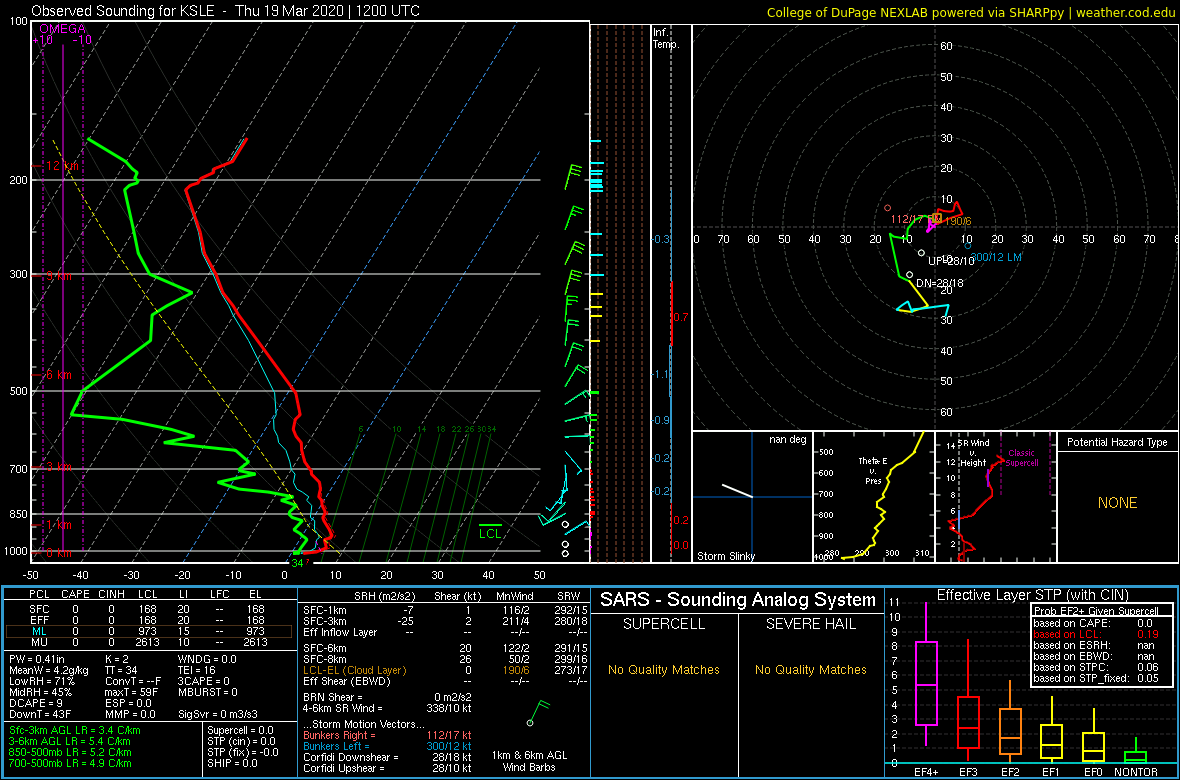Click the 'based on STPC:' probability row
This screenshot has width=1180, height=780.
click(1098, 666)
